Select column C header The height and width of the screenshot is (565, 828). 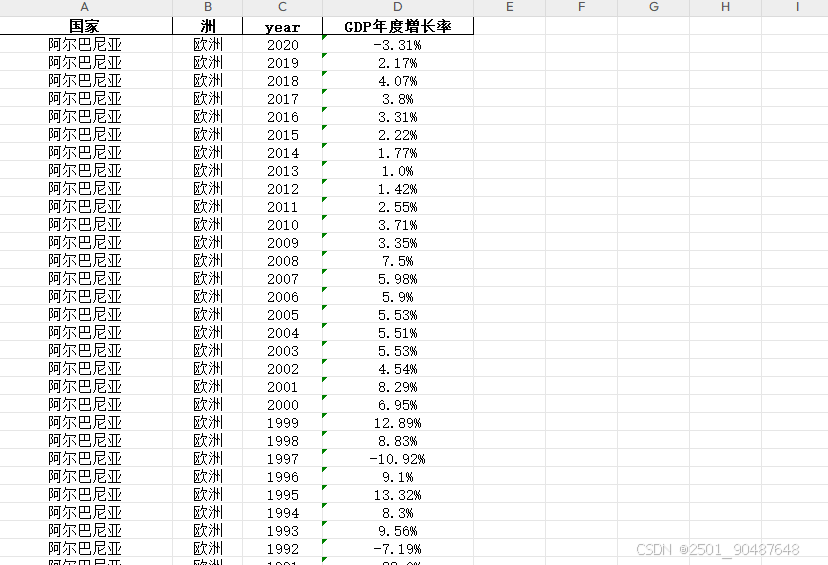pyautogui.click(x=283, y=7)
